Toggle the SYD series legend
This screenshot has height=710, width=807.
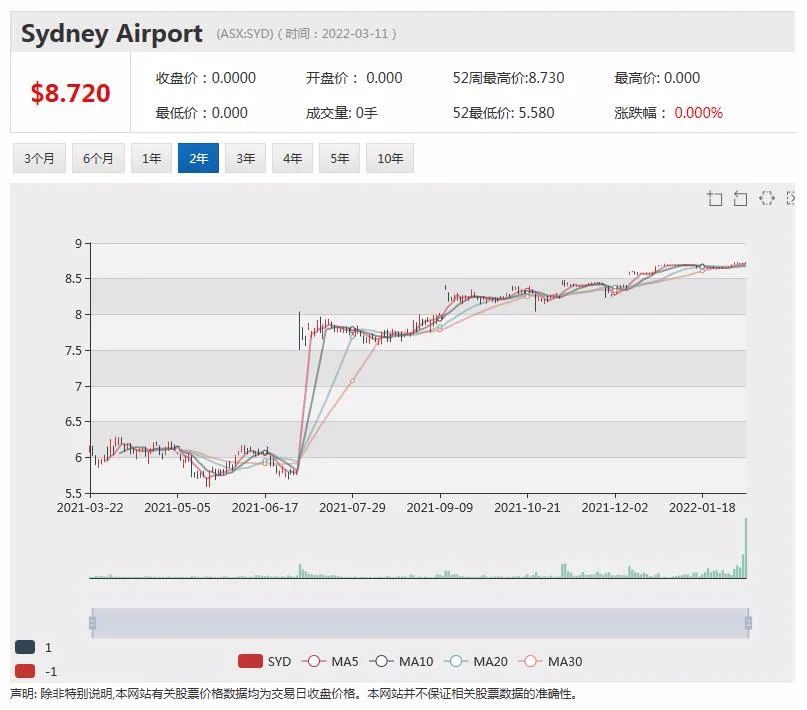[x=265, y=661]
